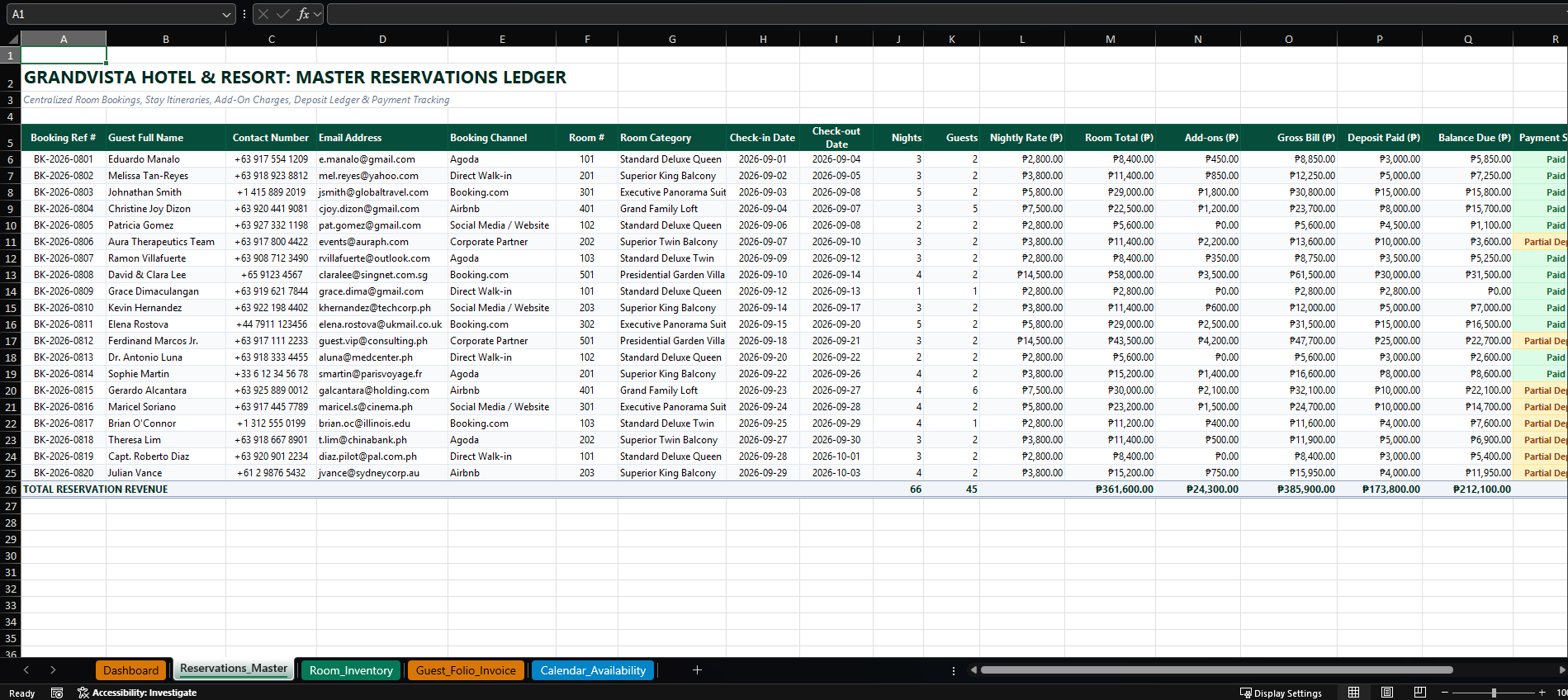Select deposit paid total ₱173,800.00

pyautogui.click(x=1380, y=490)
